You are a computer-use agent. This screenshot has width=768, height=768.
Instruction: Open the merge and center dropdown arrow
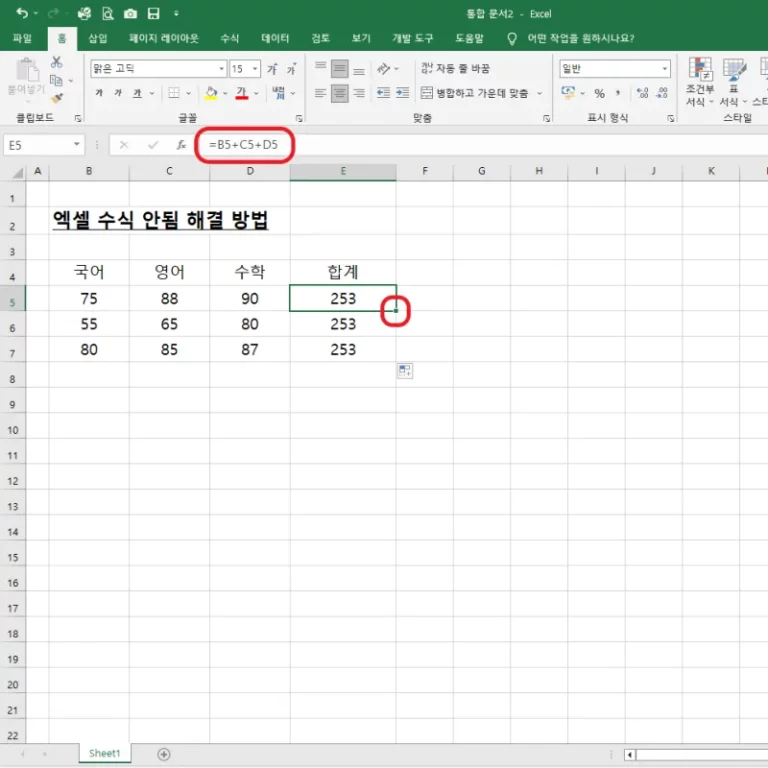(539, 93)
